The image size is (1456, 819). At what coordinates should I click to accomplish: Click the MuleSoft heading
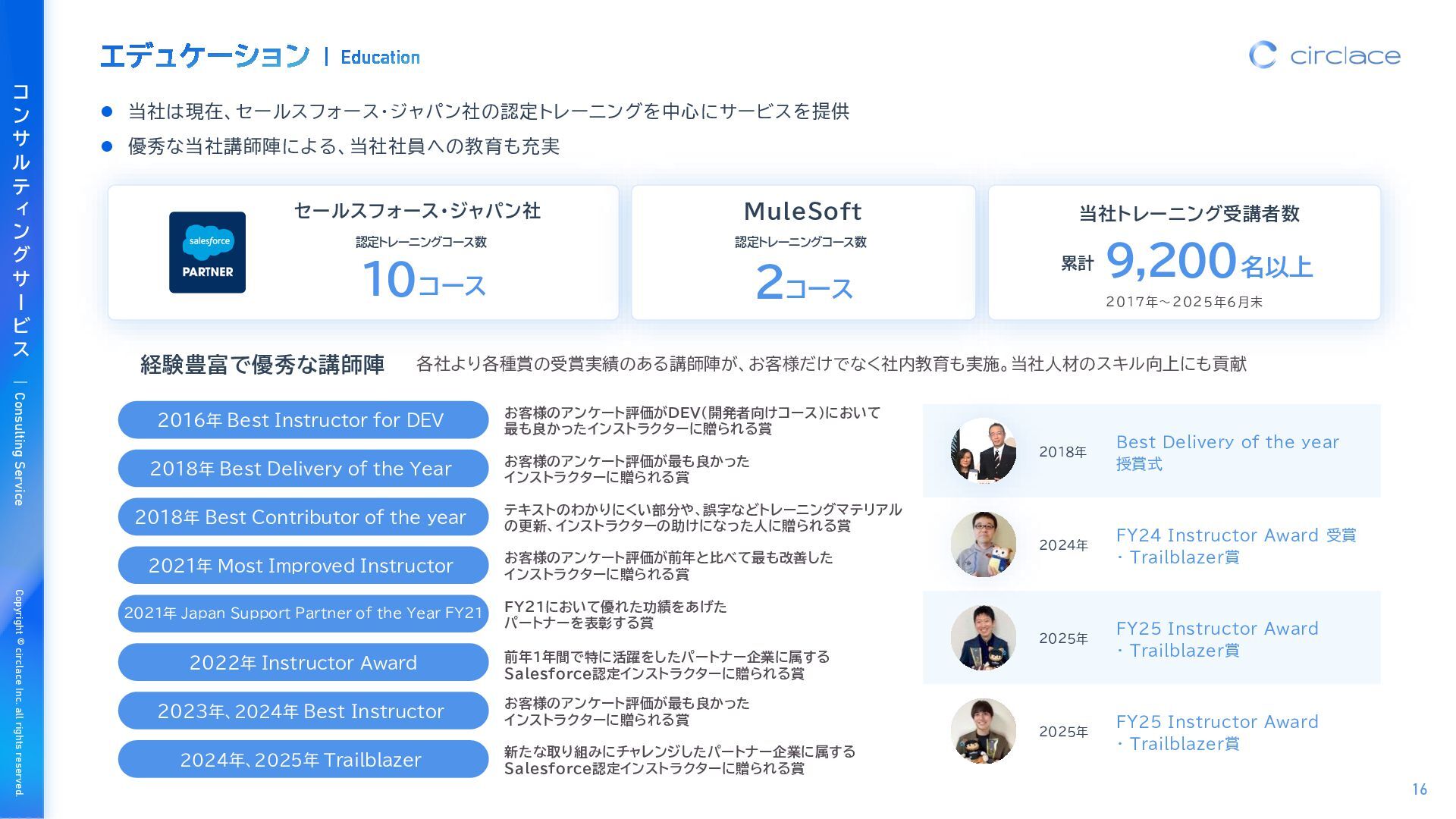tap(802, 211)
